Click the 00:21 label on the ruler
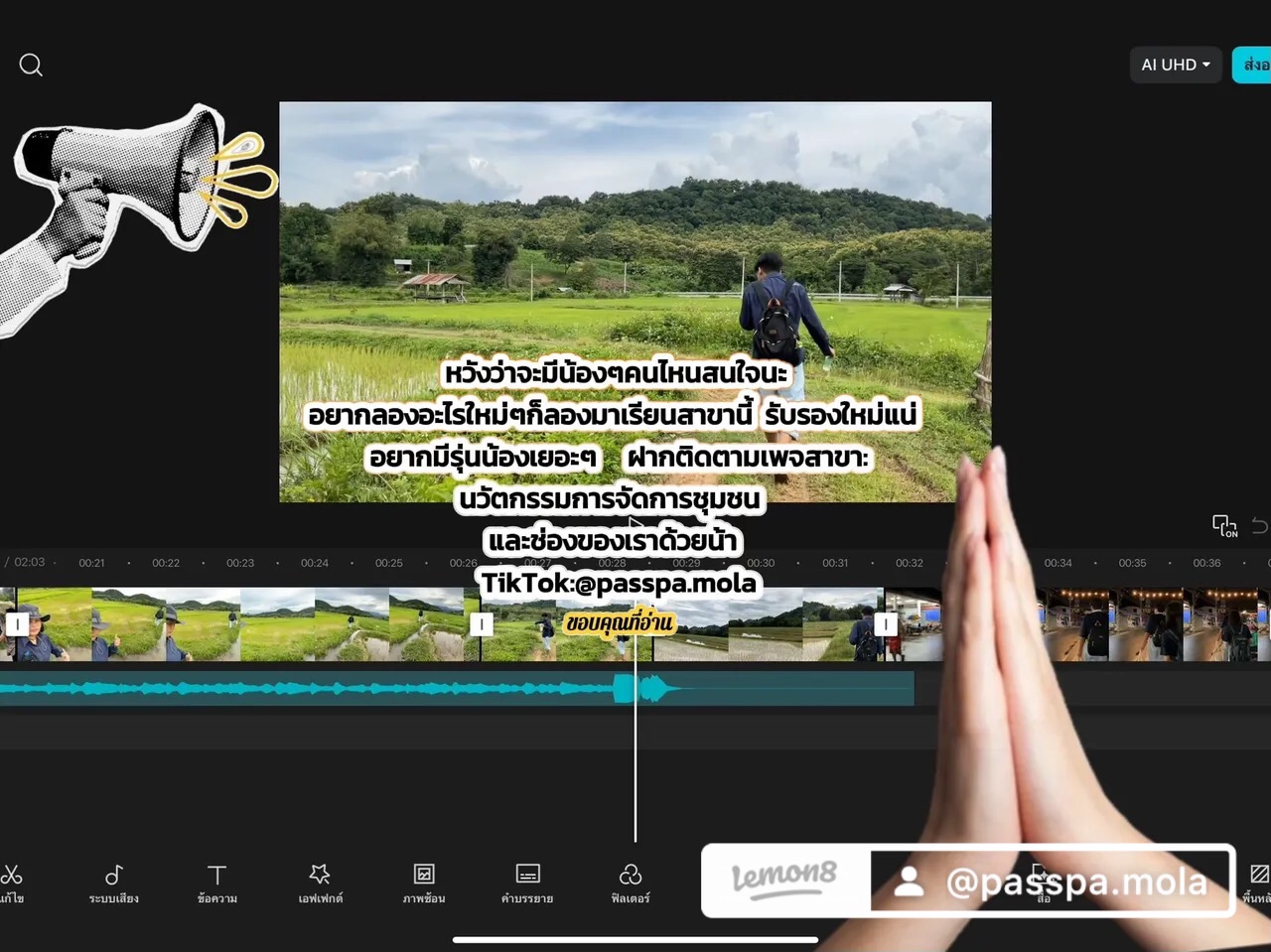This screenshot has height=952, width=1271. [91, 563]
